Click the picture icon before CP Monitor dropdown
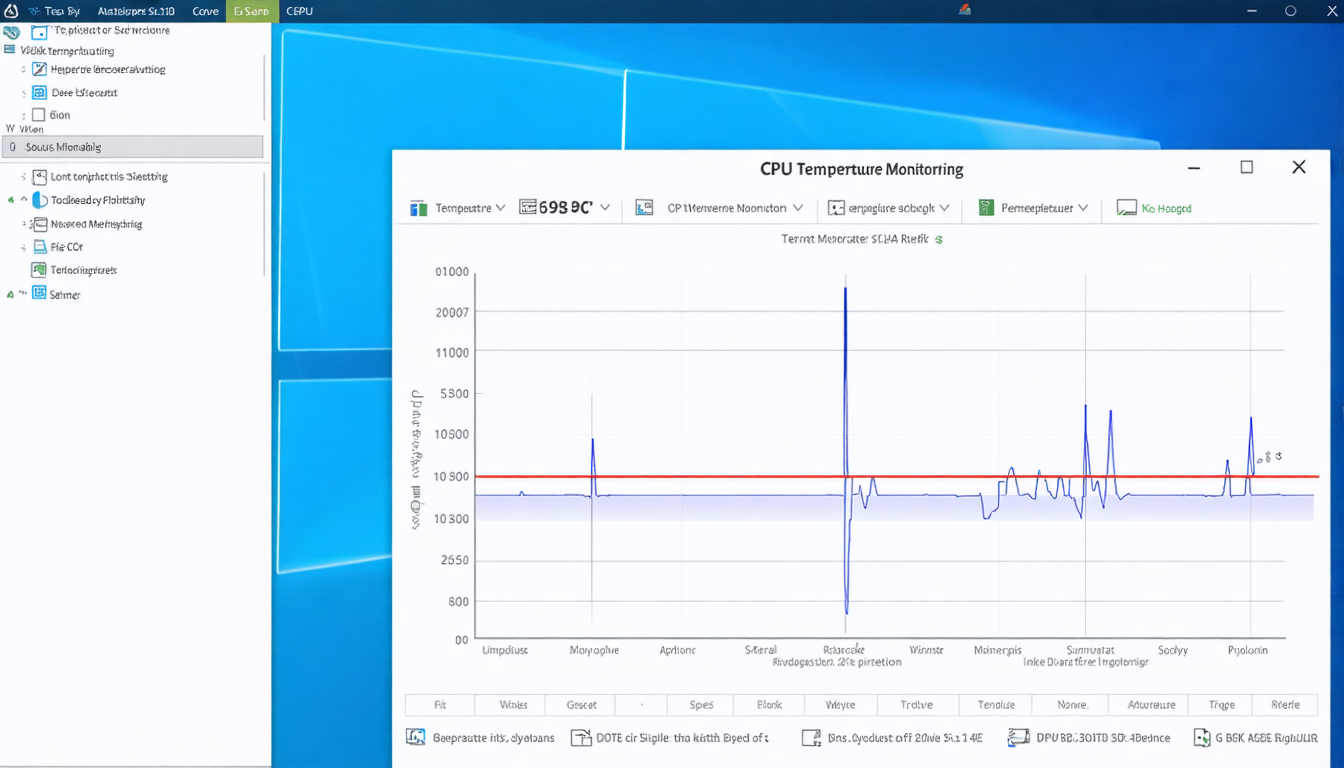 coord(644,208)
